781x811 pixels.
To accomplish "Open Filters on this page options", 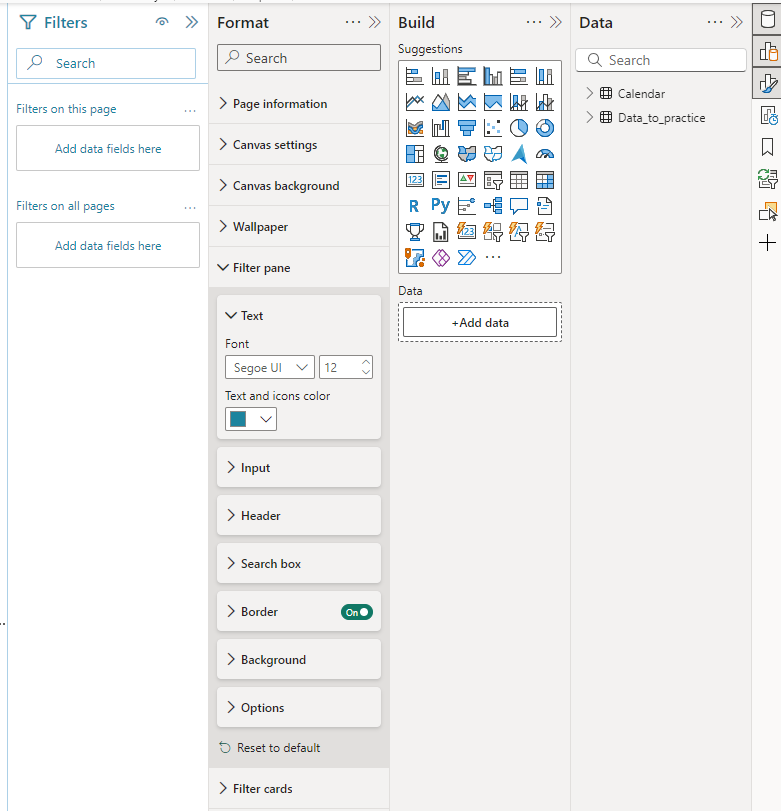I will 190,111.
